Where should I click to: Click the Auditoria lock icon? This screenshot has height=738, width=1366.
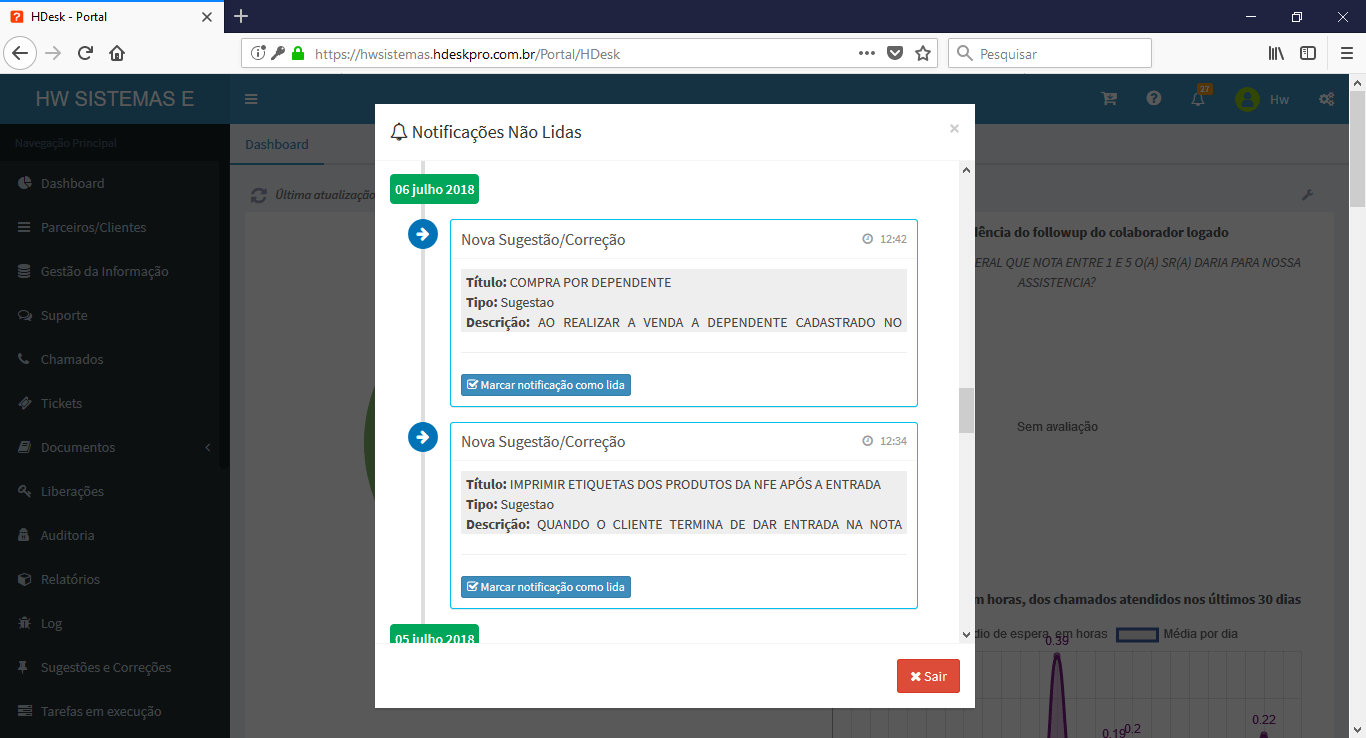[24, 535]
